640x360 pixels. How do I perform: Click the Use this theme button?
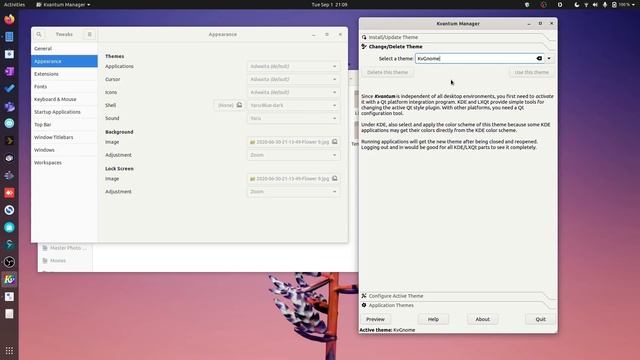point(531,72)
